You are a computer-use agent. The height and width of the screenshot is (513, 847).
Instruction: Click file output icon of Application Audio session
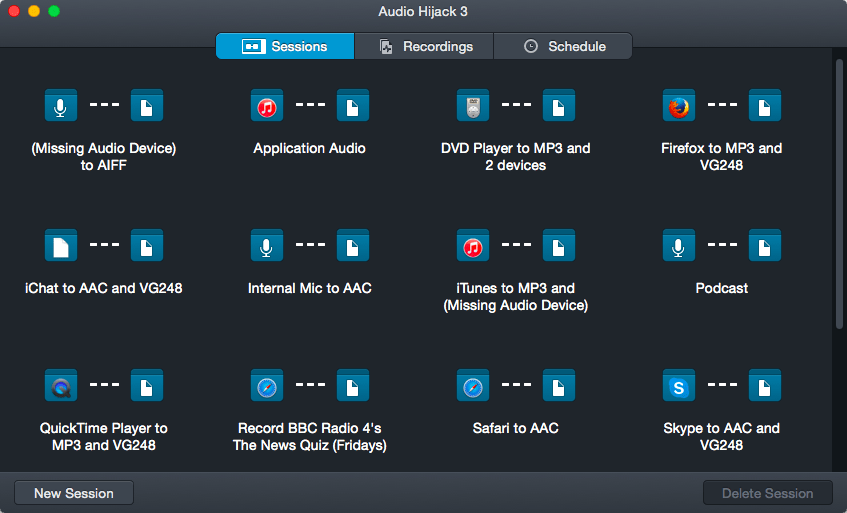[353, 106]
